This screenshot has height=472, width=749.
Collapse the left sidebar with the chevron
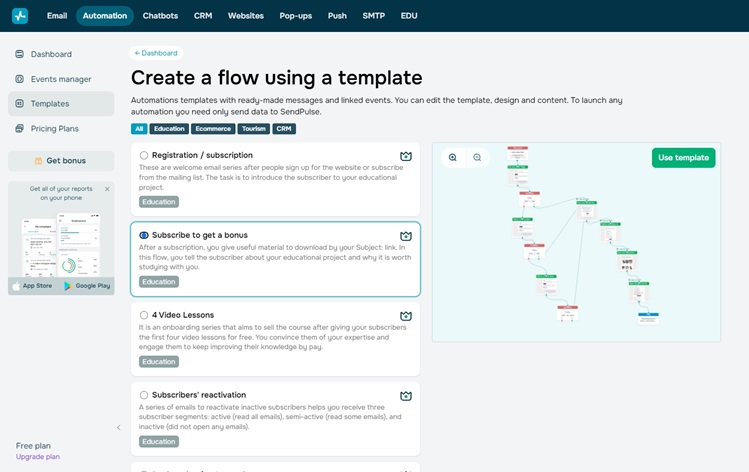tap(118, 427)
